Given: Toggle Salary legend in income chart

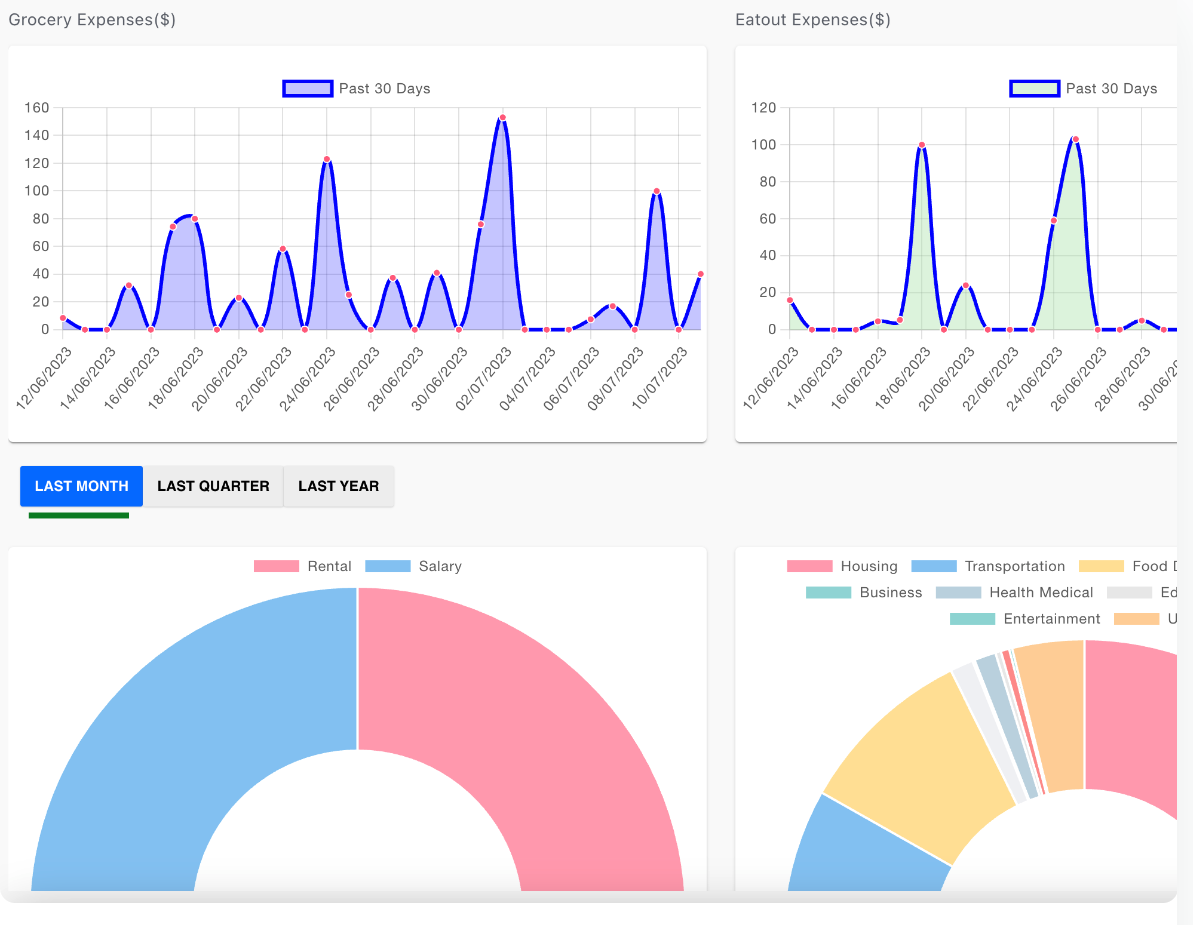Looking at the screenshot, I should [413, 566].
